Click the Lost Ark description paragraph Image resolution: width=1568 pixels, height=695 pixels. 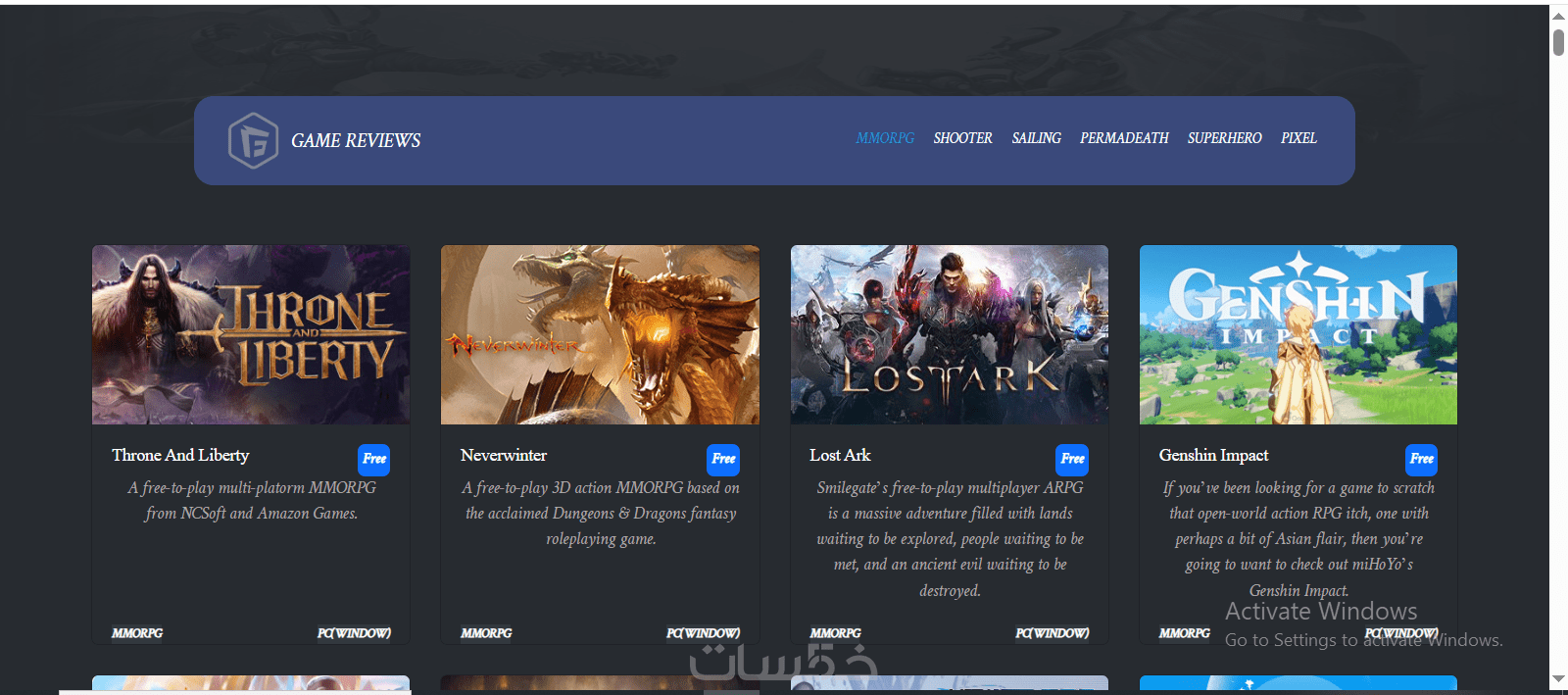(x=950, y=538)
